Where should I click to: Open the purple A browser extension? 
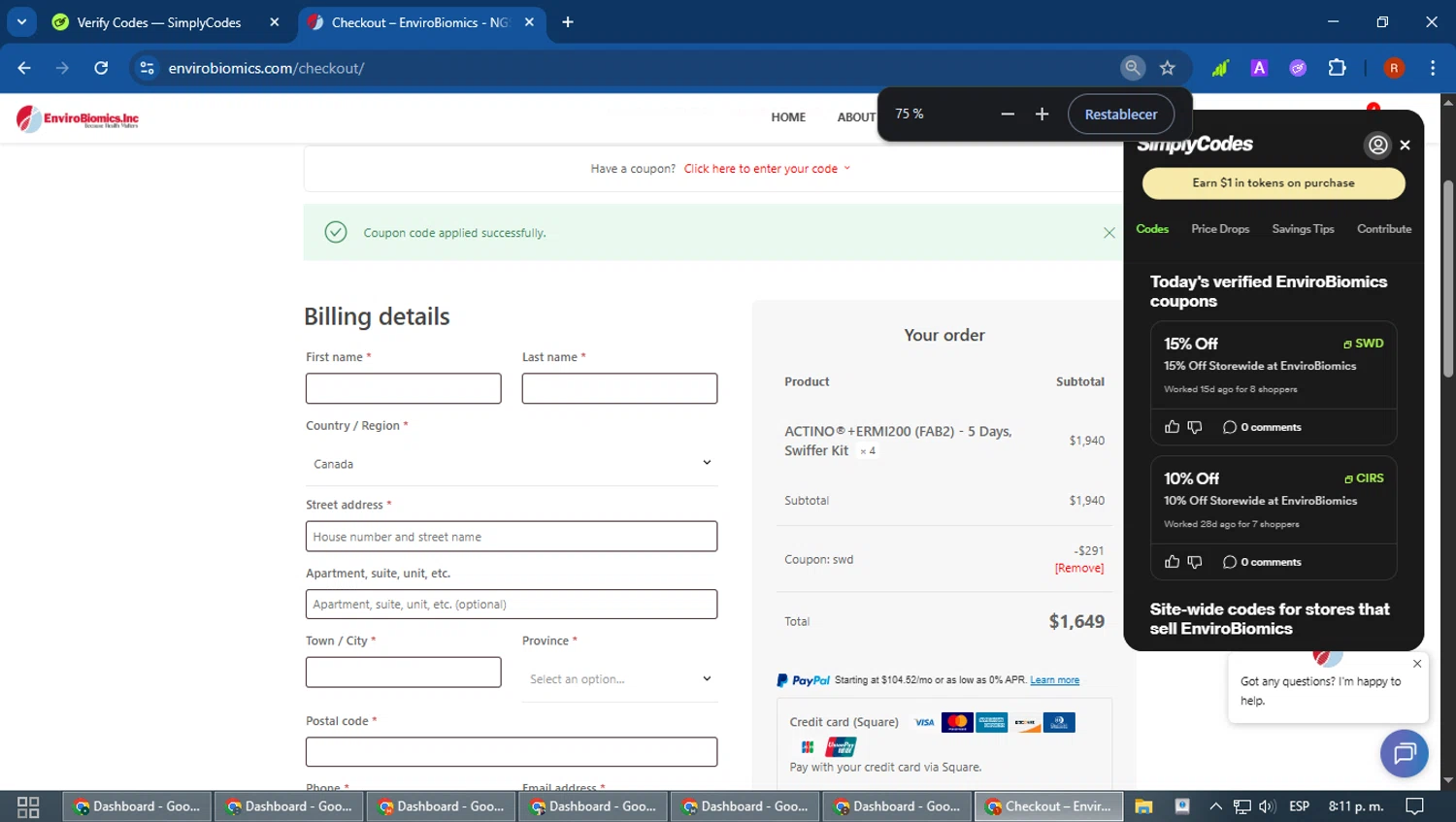click(x=1259, y=68)
